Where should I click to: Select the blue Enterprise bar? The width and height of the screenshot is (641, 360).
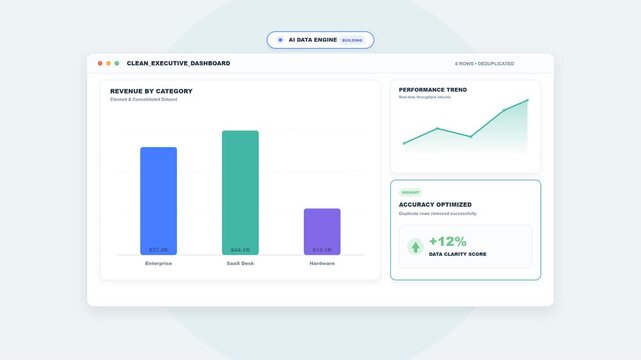(159, 201)
